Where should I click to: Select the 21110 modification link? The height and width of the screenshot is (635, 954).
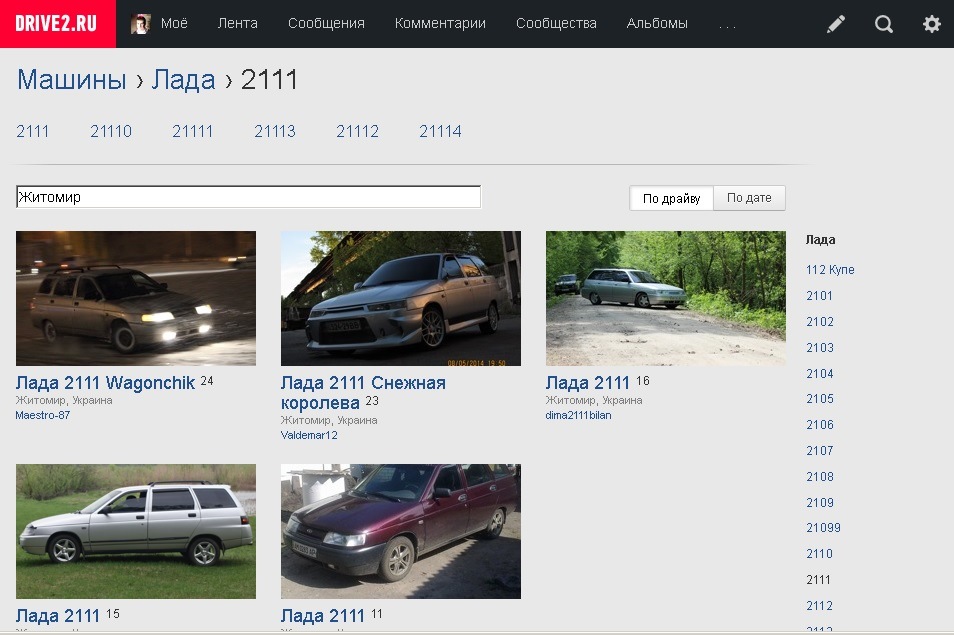coord(111,131)
